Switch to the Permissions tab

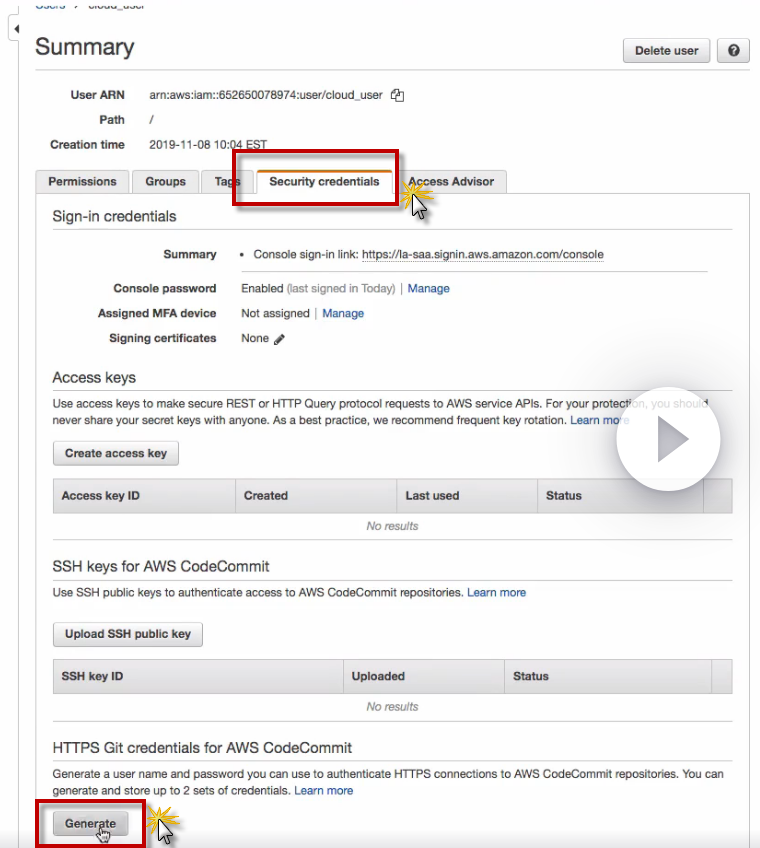tap(82, 182)
